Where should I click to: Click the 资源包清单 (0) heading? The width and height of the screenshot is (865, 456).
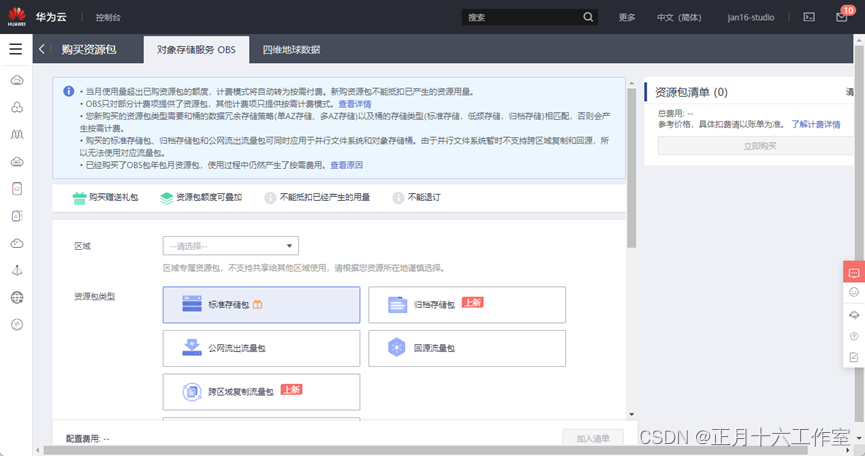(x=691, y=92)
